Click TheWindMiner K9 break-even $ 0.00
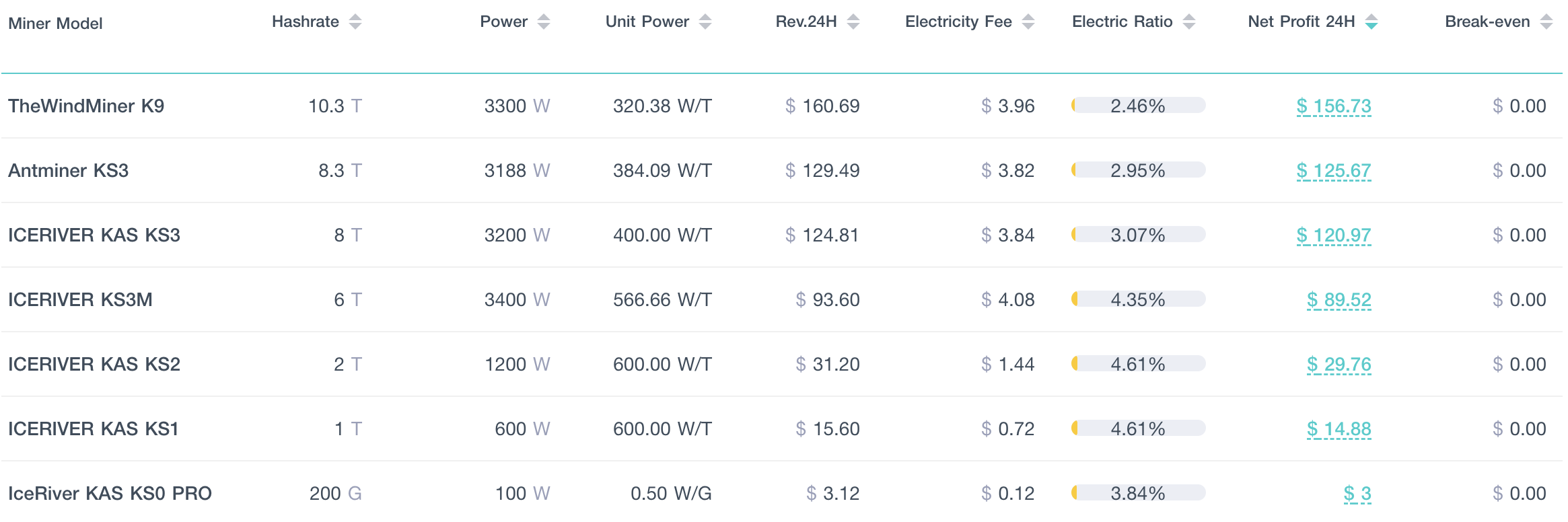 click(x=1520, y=106)
